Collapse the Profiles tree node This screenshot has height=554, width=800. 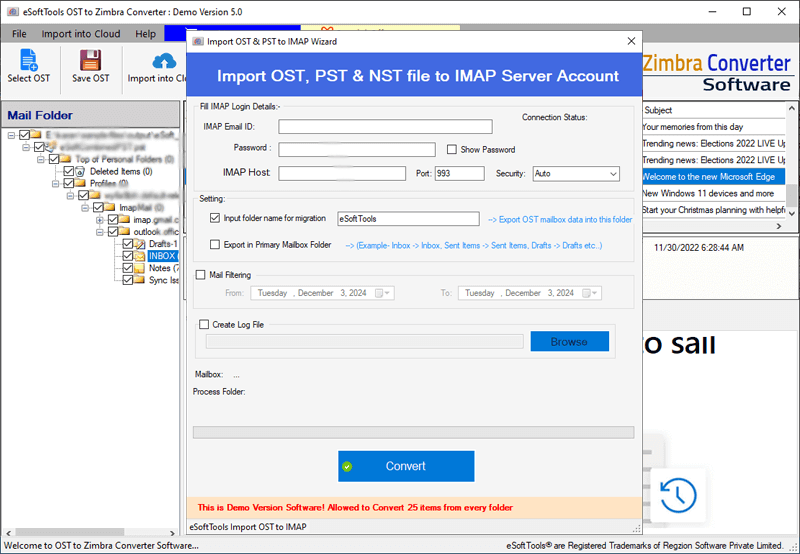click(x=56, y=183)
